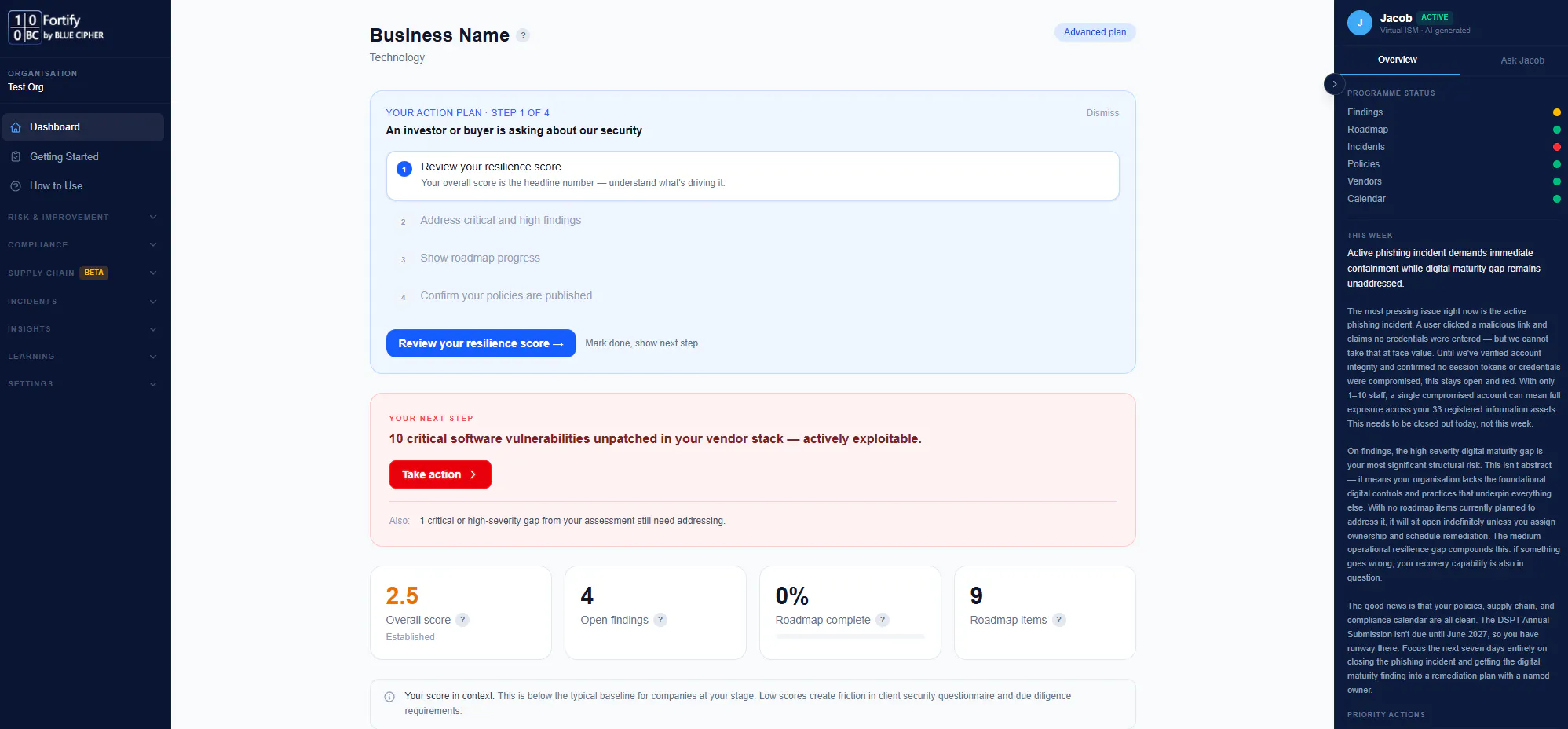The image size is (1568, 729).
Task: Click help icon beside Roadmap items
Action: (x=1059, y=620)
